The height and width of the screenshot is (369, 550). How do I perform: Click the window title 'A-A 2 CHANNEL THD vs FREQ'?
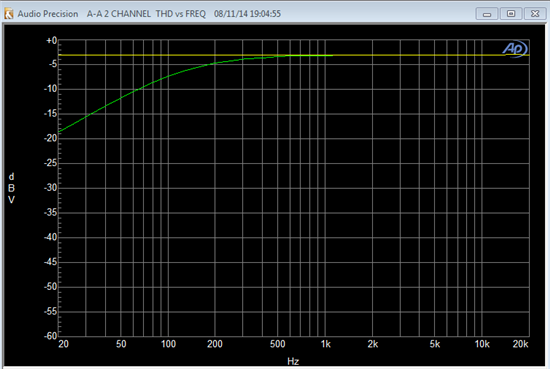146,14
